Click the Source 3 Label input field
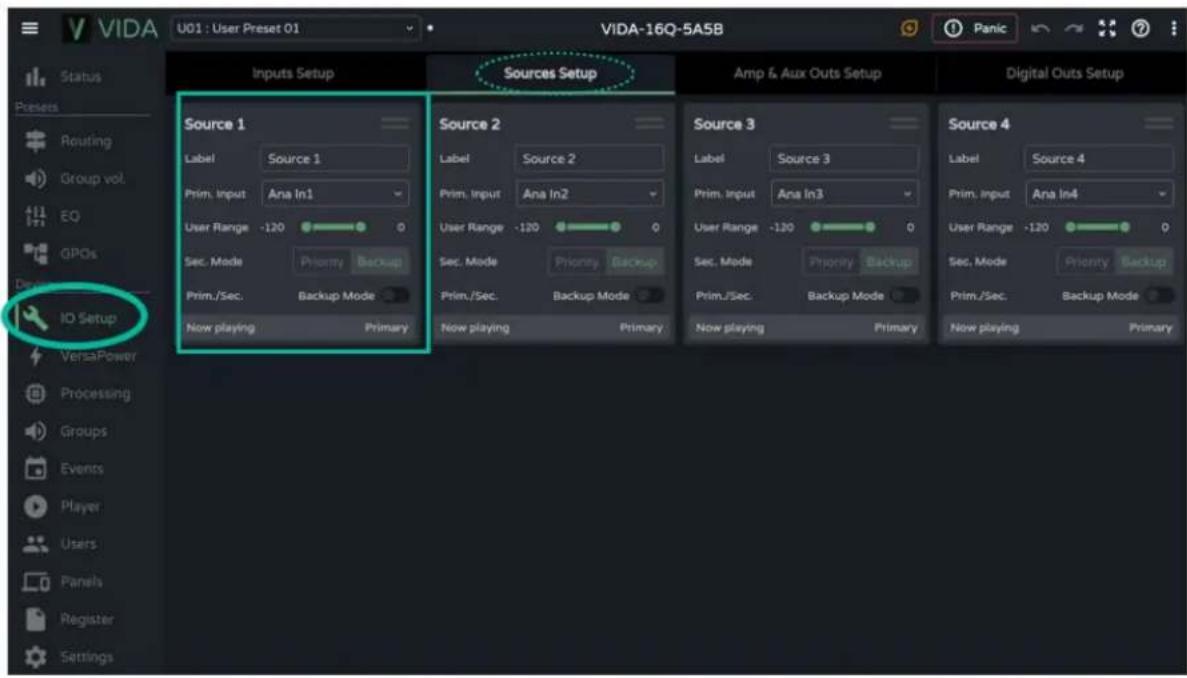The height and width of the screenshot is (678, 1187). point(845,159)
